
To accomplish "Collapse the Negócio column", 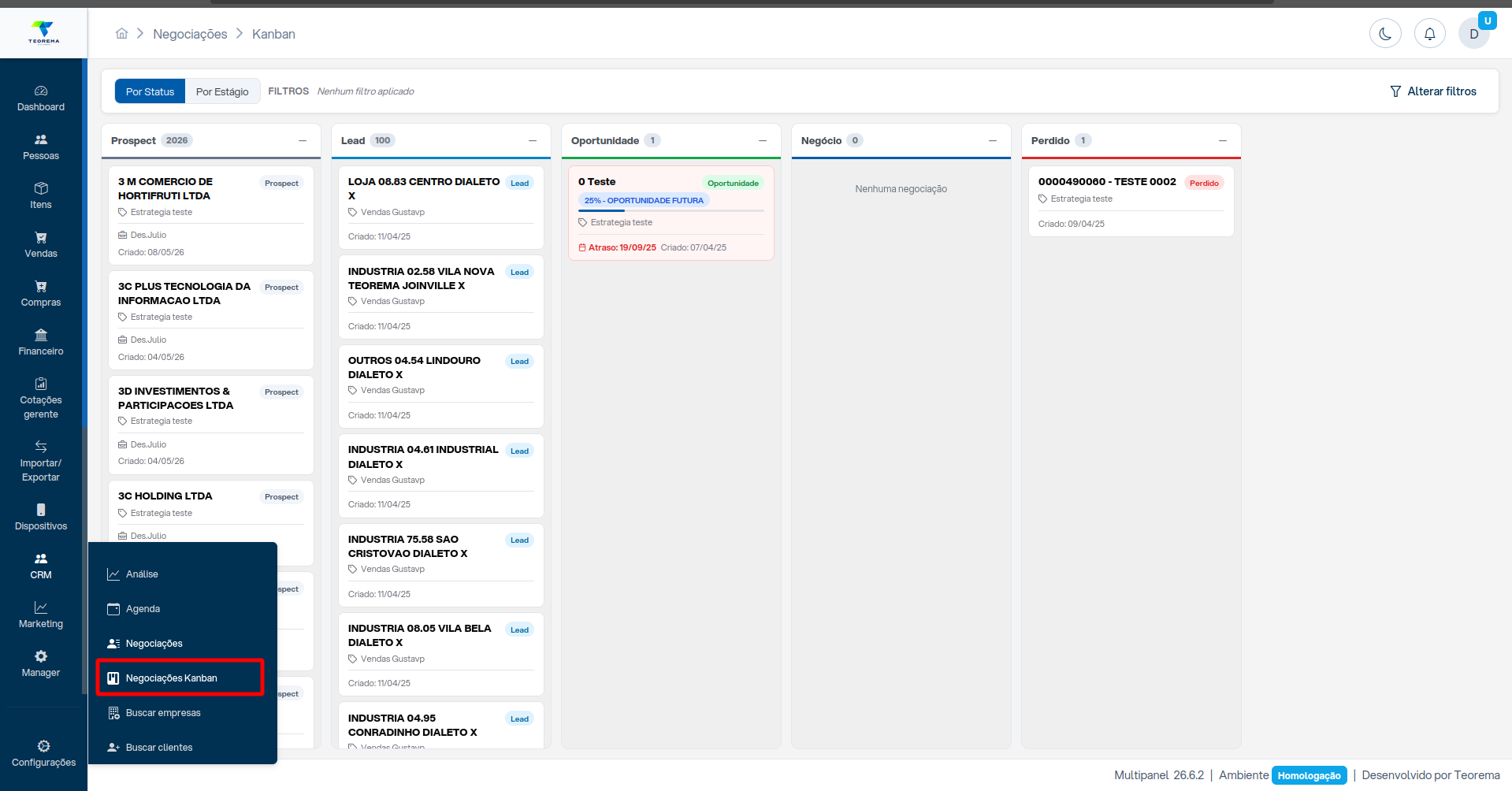I will tap(993, 141).
